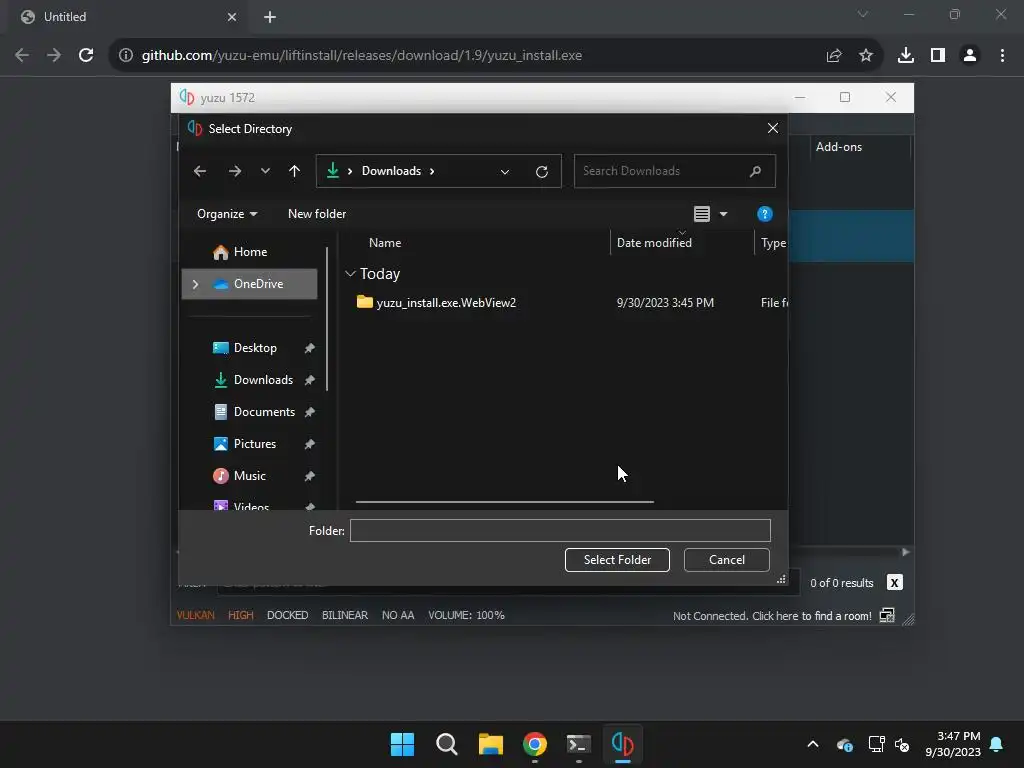Click the 9/30/2023 3:45 PM date cell
The image size is (1024, 768).
(x=665, y=302)
